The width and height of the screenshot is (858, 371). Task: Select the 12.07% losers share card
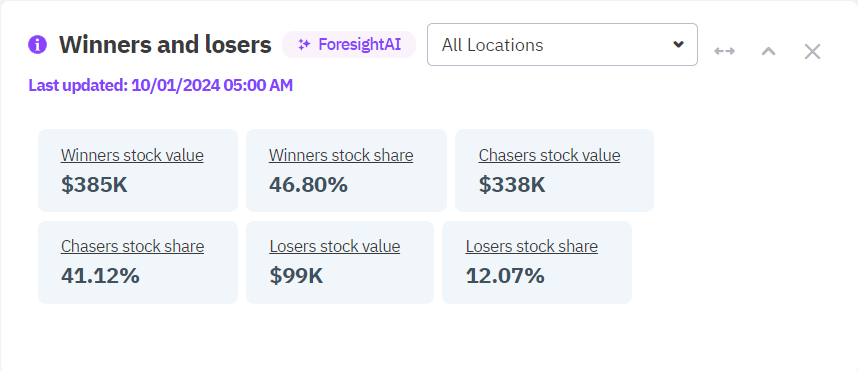(x=537, y=262)
